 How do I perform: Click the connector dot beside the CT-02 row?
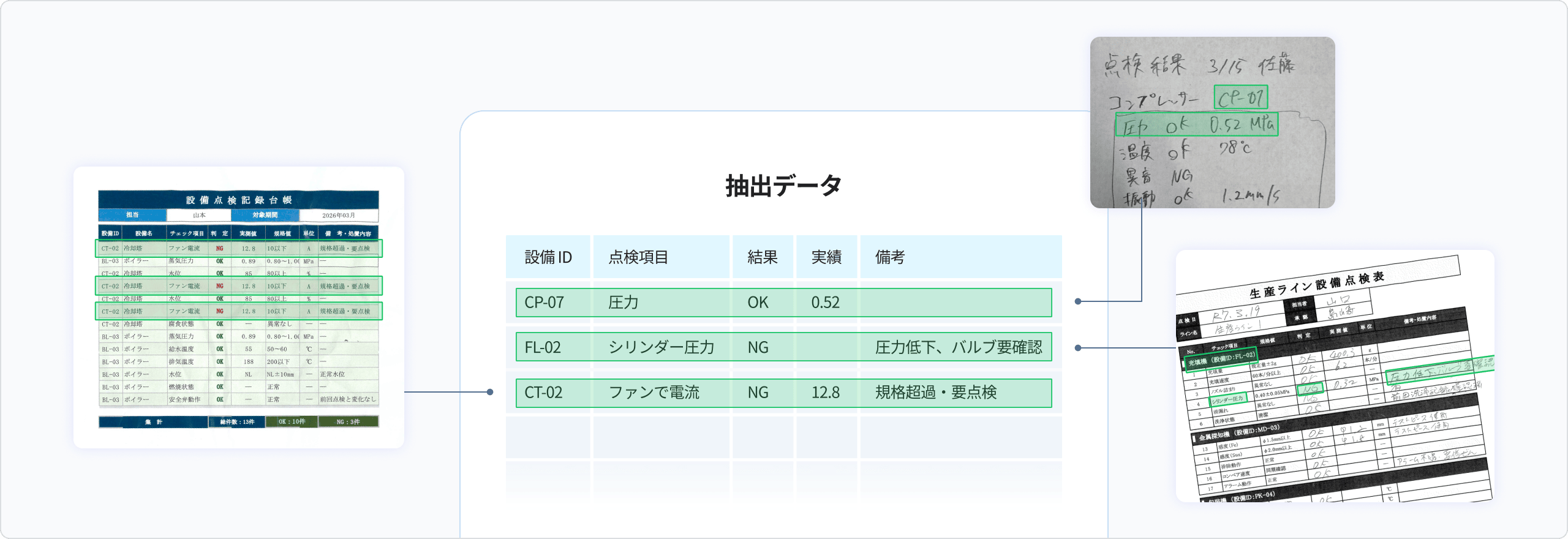point(490,392)
